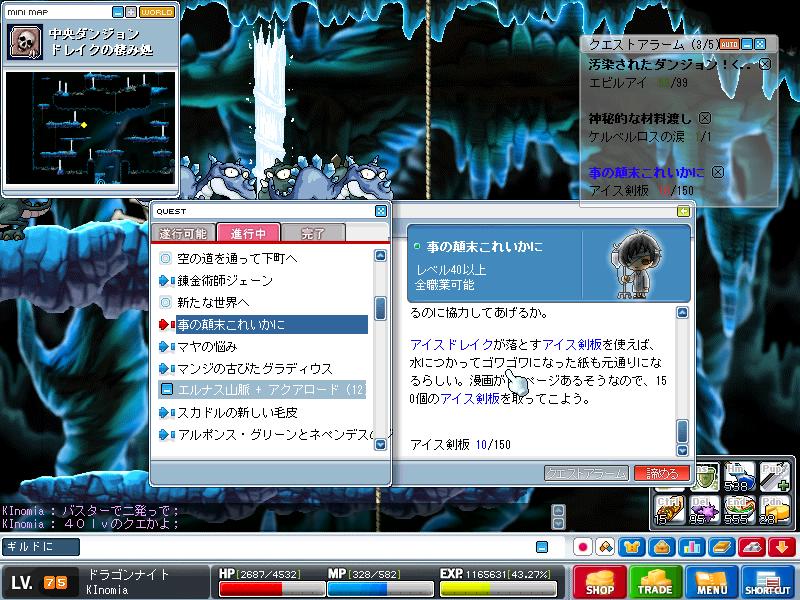800x600 pixels.
Task: Switch to the 完了 tab
Action: (313, 234)
